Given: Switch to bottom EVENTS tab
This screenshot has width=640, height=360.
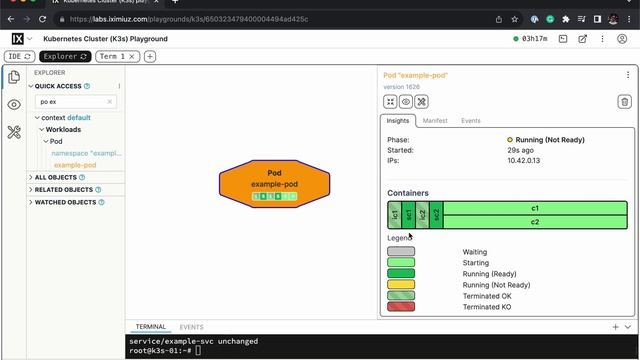Looking at the screenshot, I should [191, 327].
